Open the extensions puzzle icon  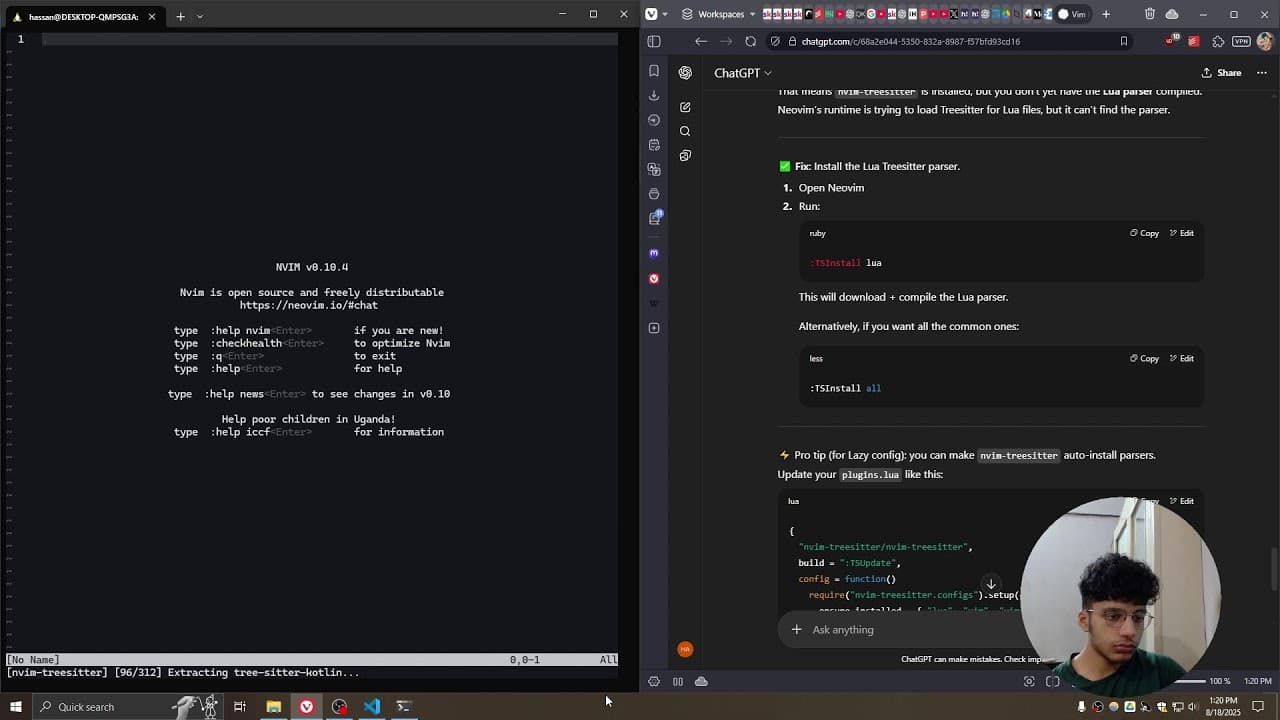coord(1218,41)
